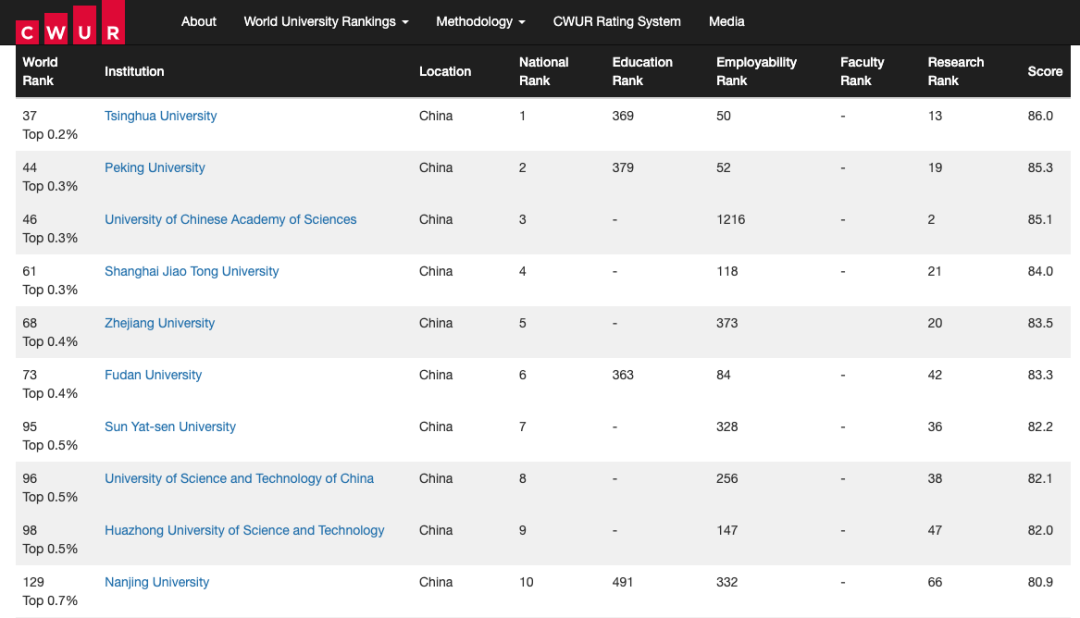Image resolution: width=1080 pixels, height=618 pixels.
Task: Select Shanghai Jiao Tong score 84.0
Action: [x=1040, y=271]
